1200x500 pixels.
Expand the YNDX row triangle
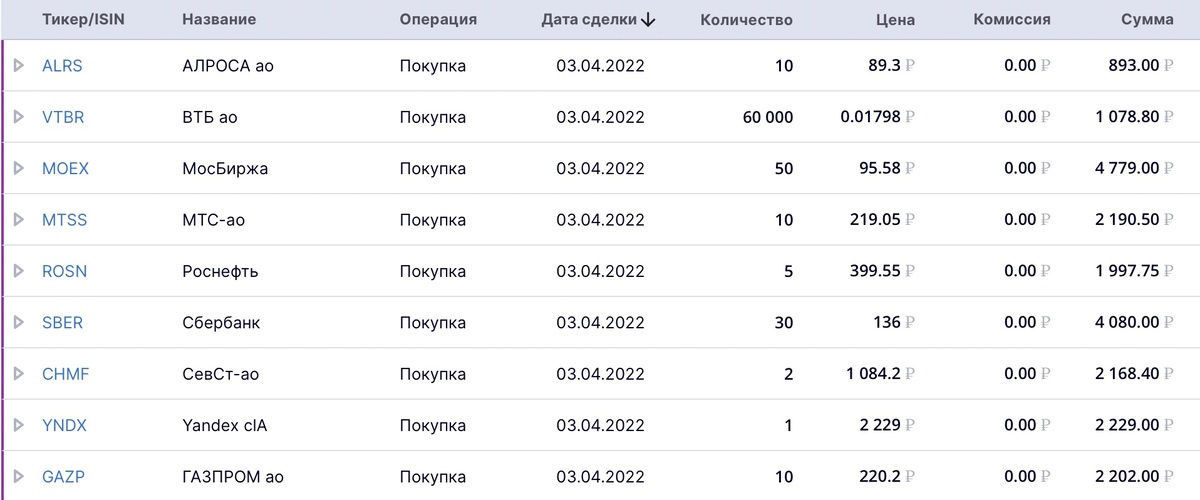pyautogui.click(x=18, y=425)
